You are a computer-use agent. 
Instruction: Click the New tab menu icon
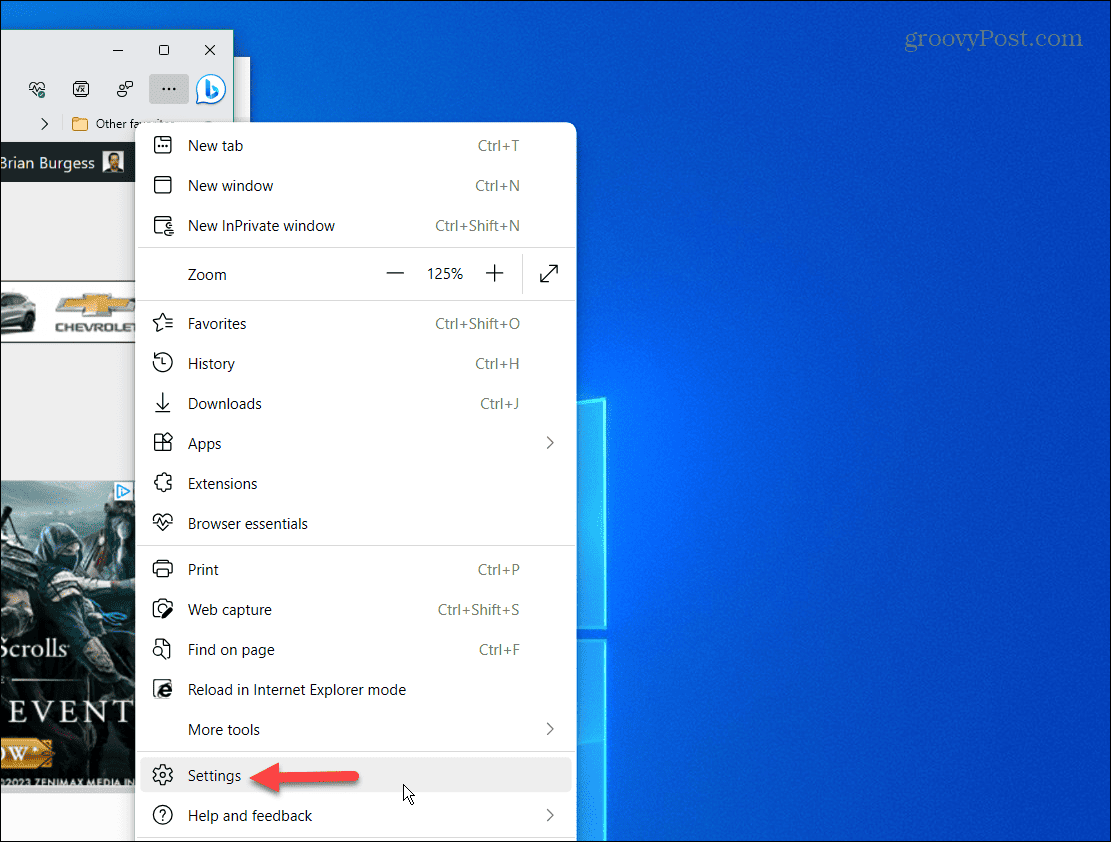point(163,145)
